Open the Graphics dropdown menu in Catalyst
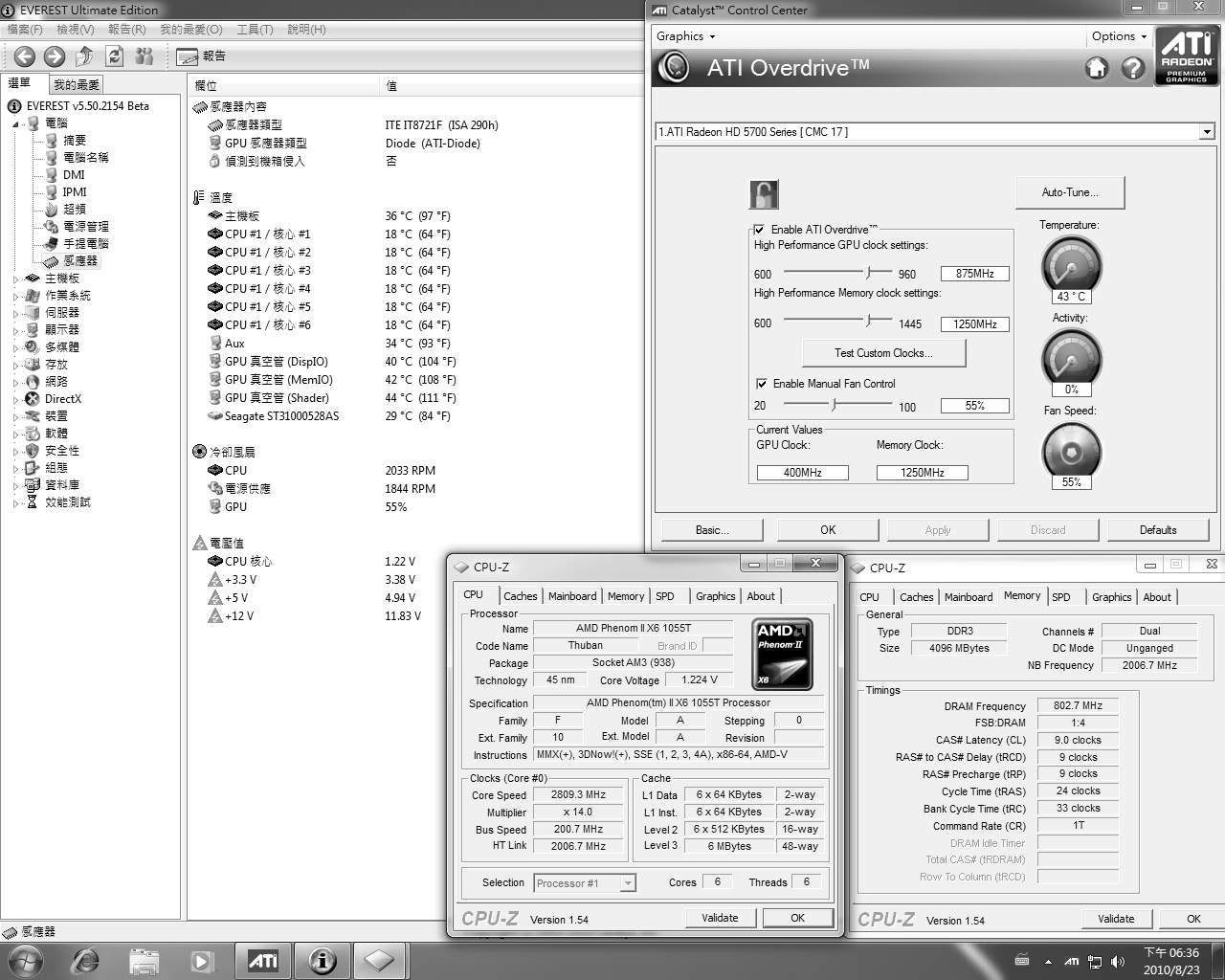 point(685,36)
